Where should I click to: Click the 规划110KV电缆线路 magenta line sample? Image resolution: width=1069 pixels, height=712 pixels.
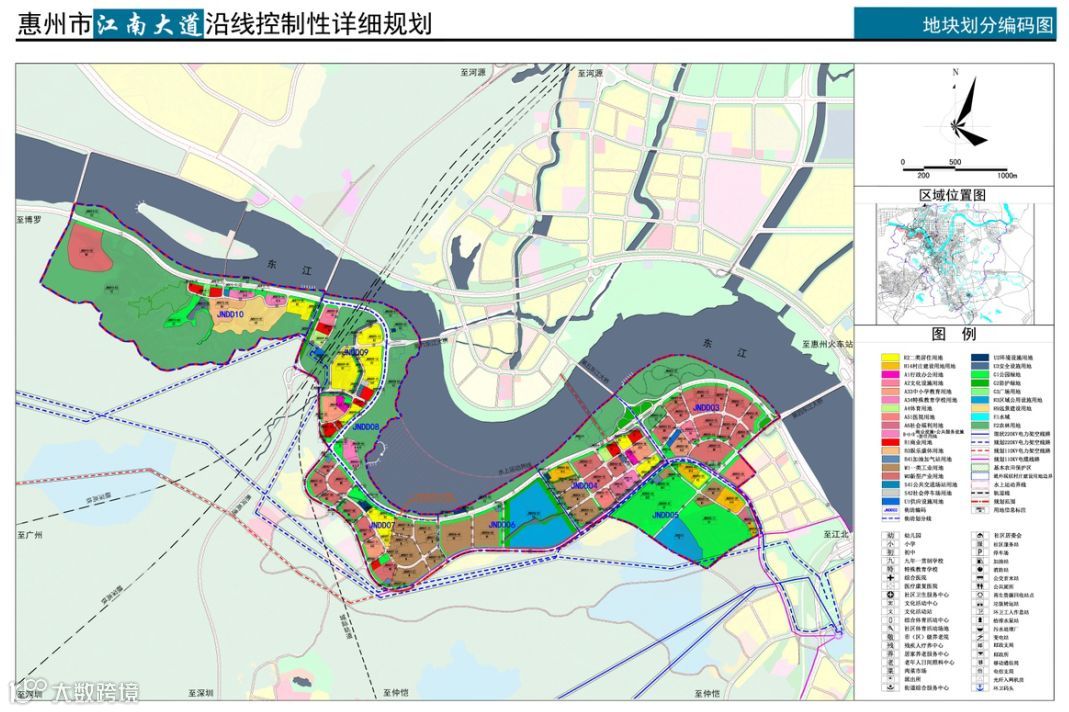[x=980, y=459]
